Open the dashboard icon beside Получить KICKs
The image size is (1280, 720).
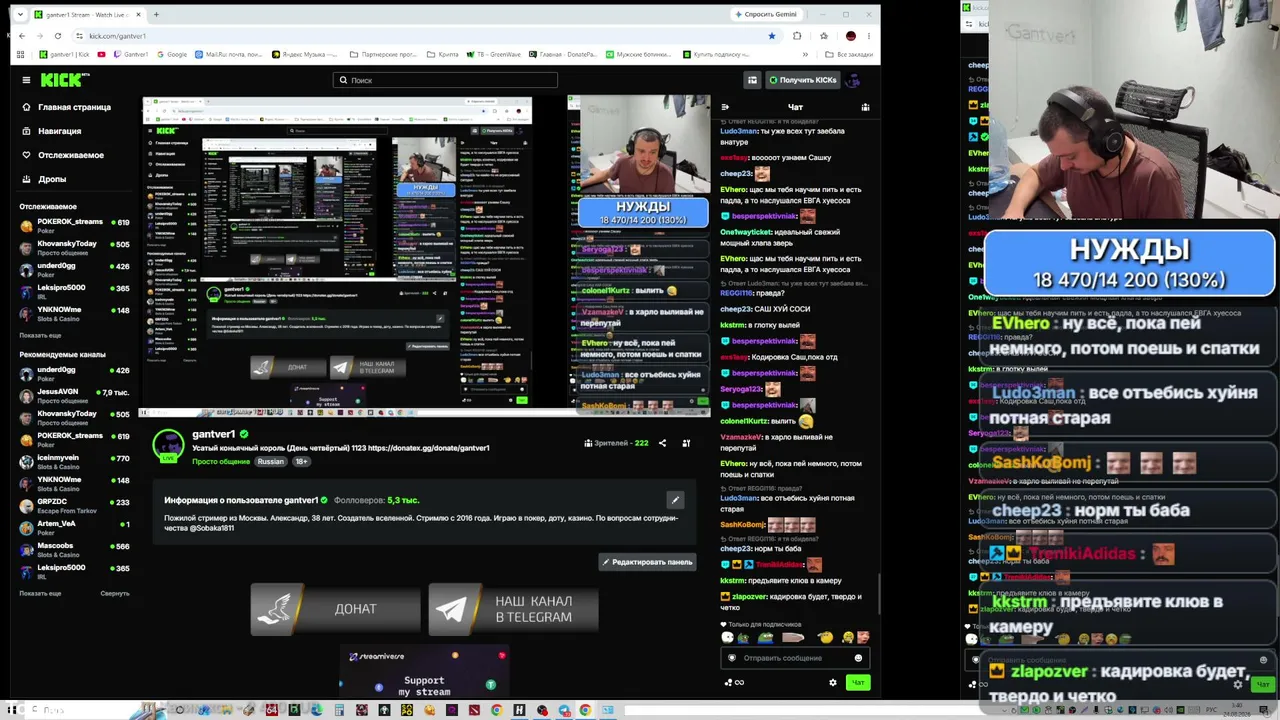pyautogui.click(x=752, y=80)
